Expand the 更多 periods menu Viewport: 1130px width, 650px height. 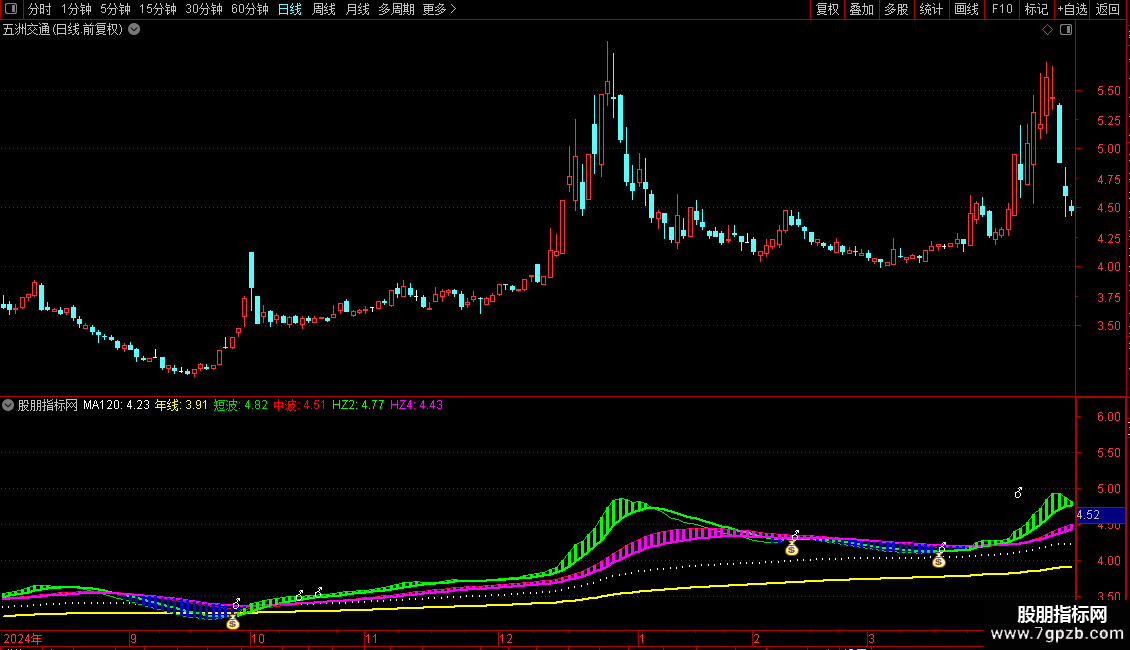point(440,9)
